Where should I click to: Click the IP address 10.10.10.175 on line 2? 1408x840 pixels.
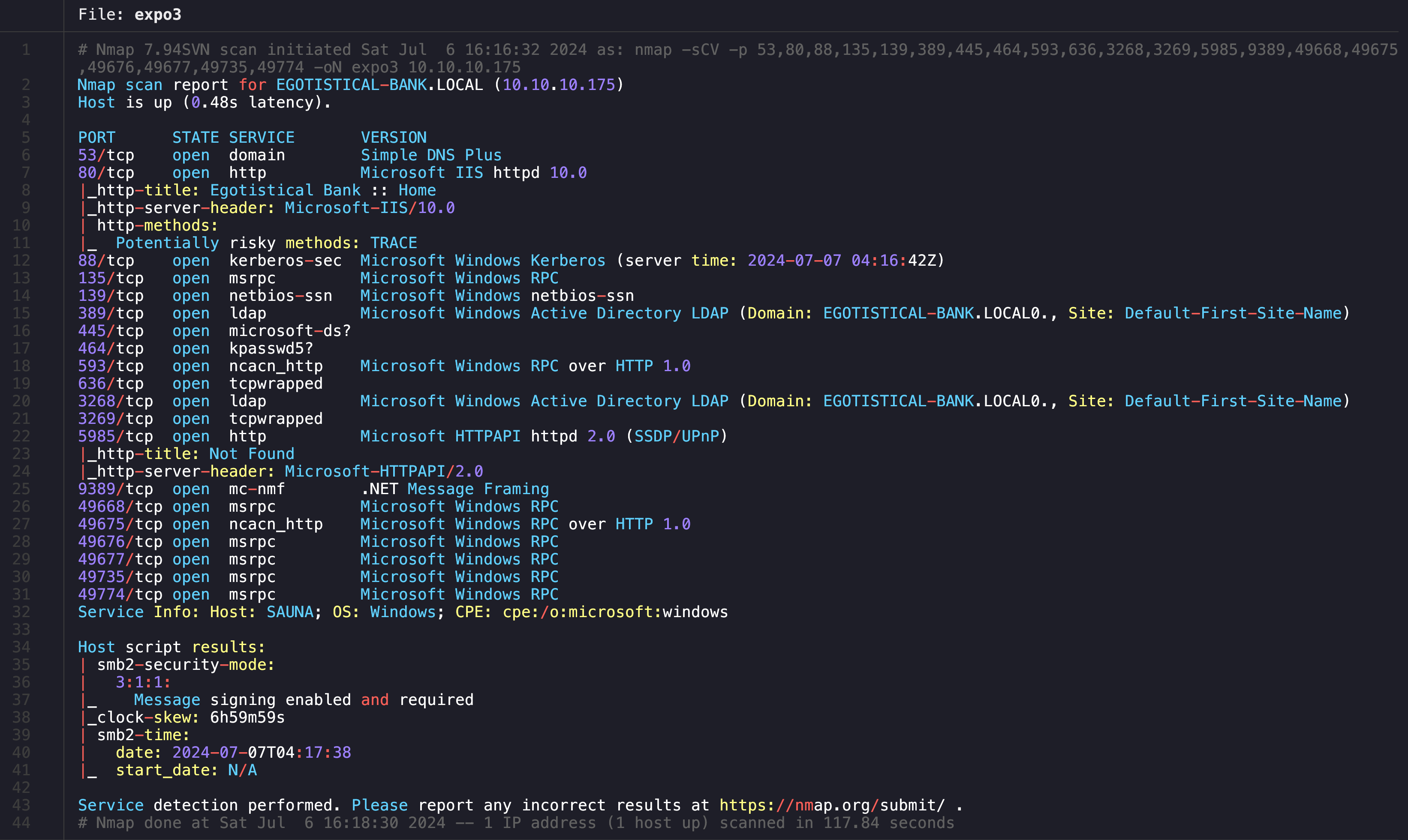coord(558,85)
